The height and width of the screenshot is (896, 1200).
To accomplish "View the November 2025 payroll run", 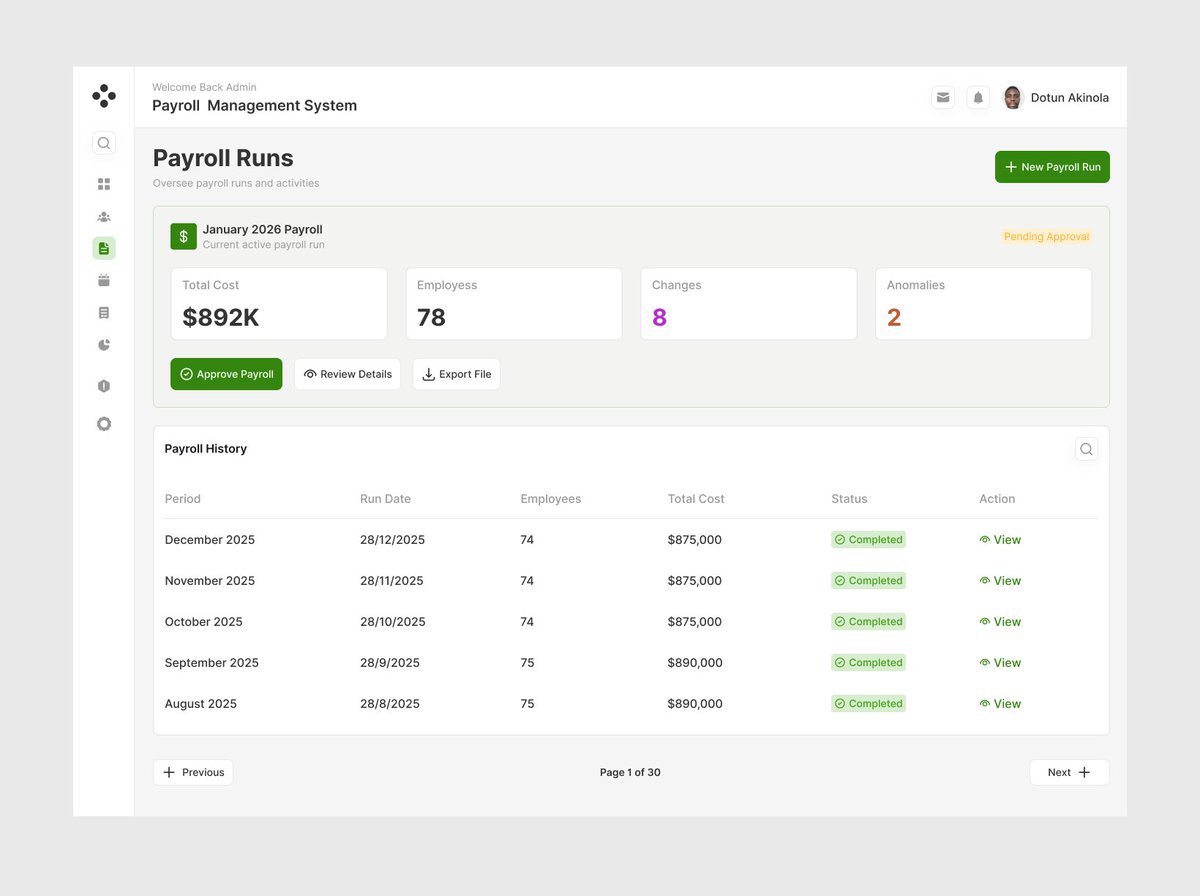I will [1000, 581].
